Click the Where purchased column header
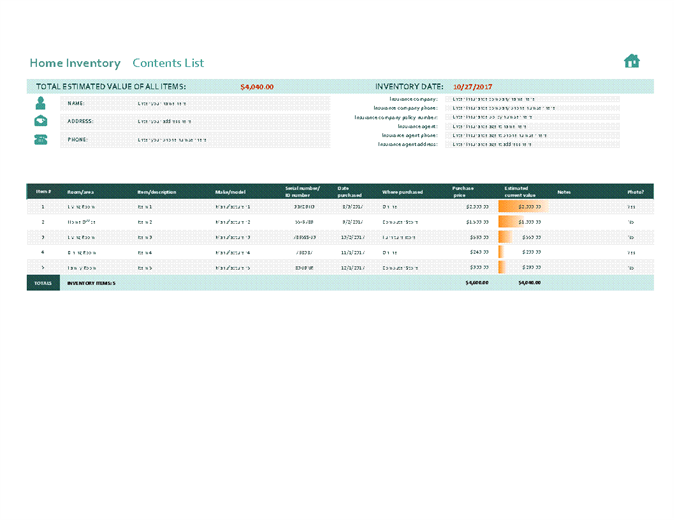This screenshot has width=675, height=520. (403, 192)
